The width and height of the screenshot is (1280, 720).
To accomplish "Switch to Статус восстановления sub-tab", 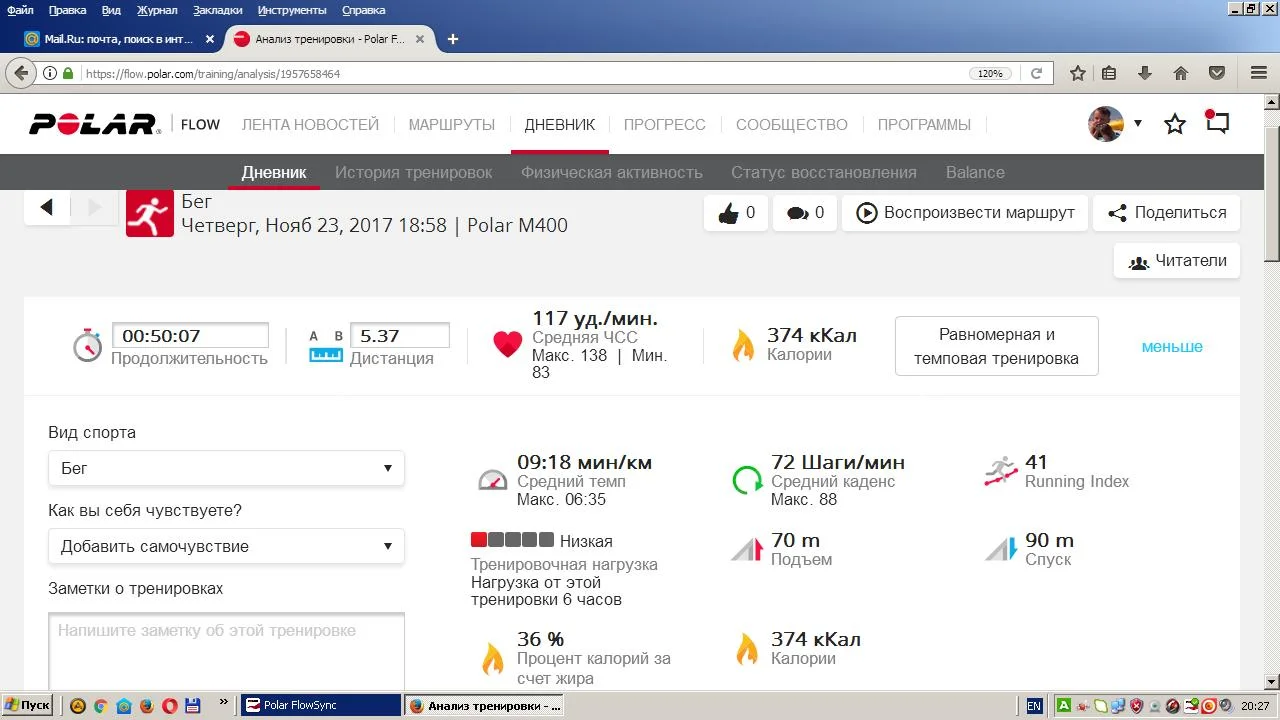I will tap(824, 172).
